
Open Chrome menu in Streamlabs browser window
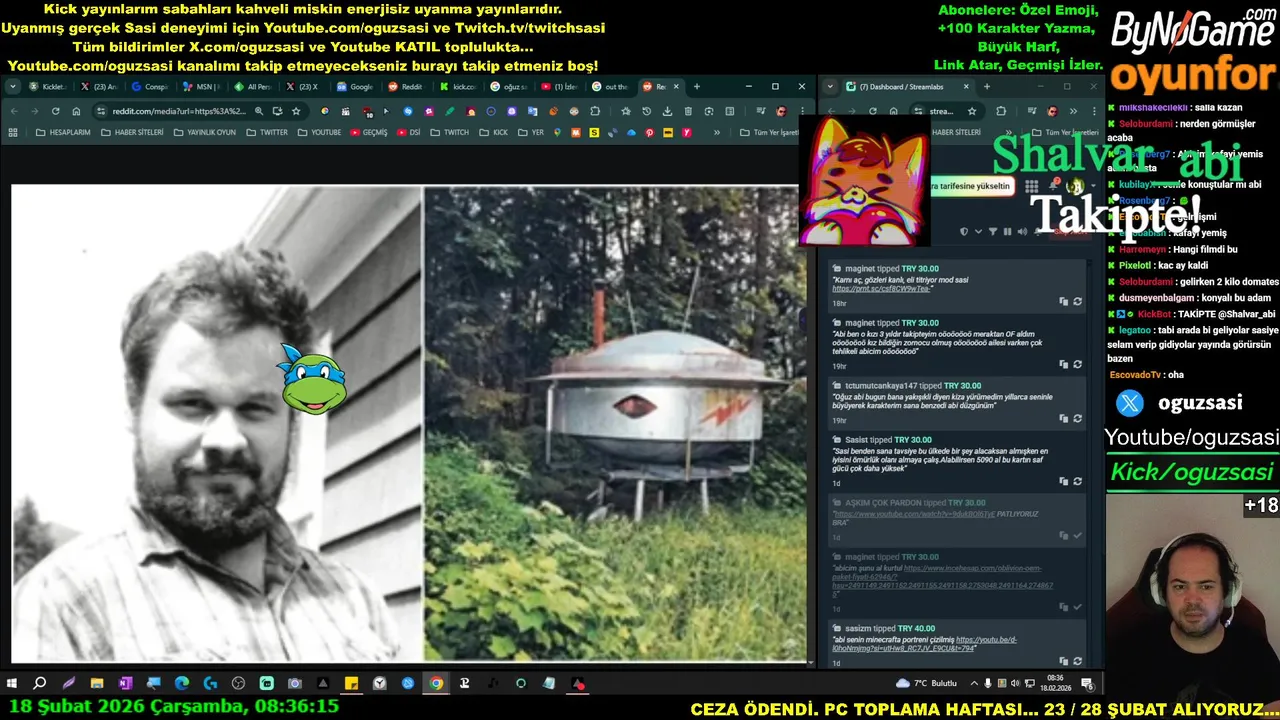(x=1093, y=111)
